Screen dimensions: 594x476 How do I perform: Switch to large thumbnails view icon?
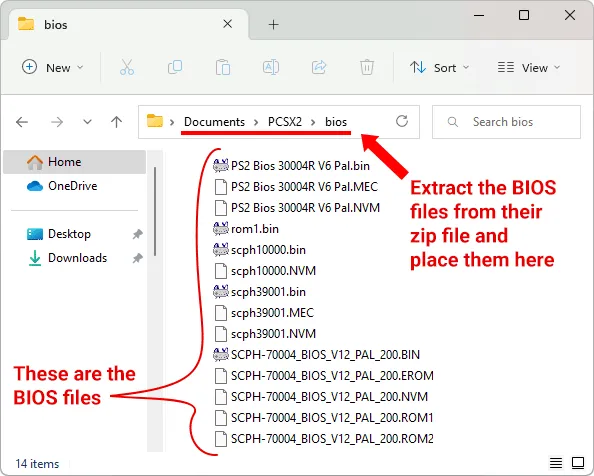pyautogui.click(x=578, y=463)
